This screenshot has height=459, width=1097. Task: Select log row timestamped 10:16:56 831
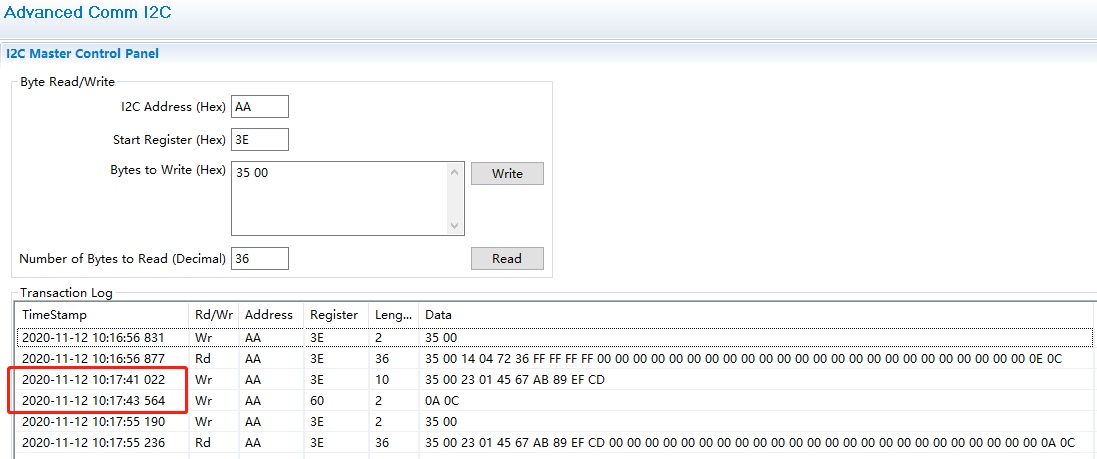tap(553, 337)
